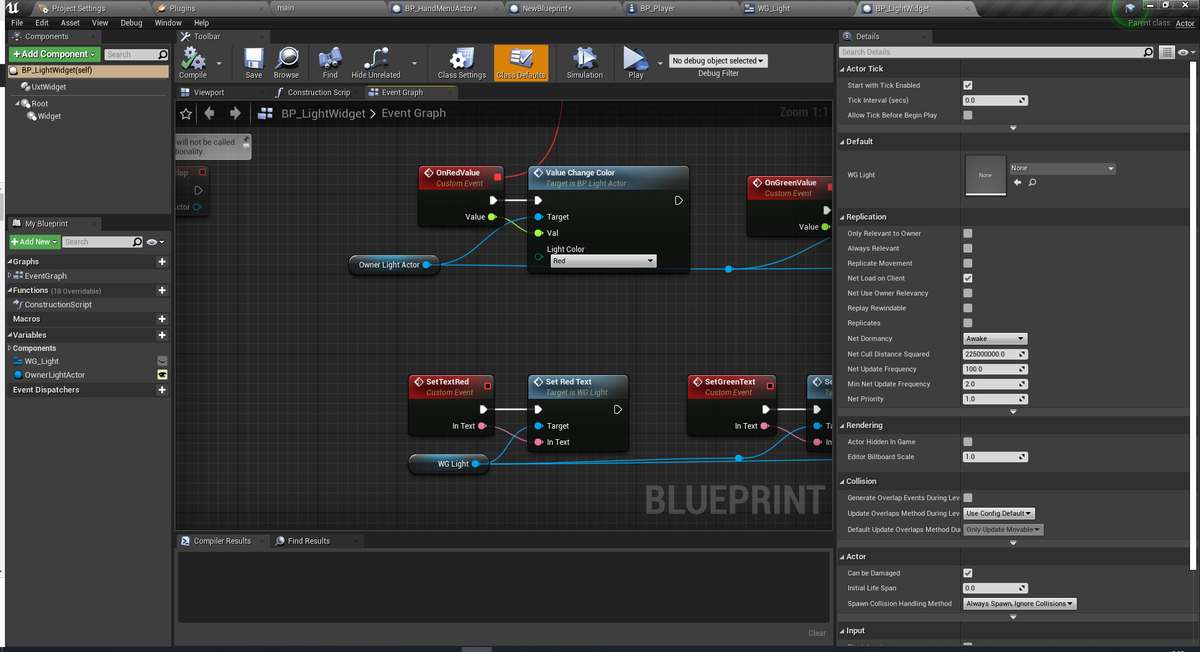
Task: Add a new variable with plus icon
Action: (x=162, y=335)
